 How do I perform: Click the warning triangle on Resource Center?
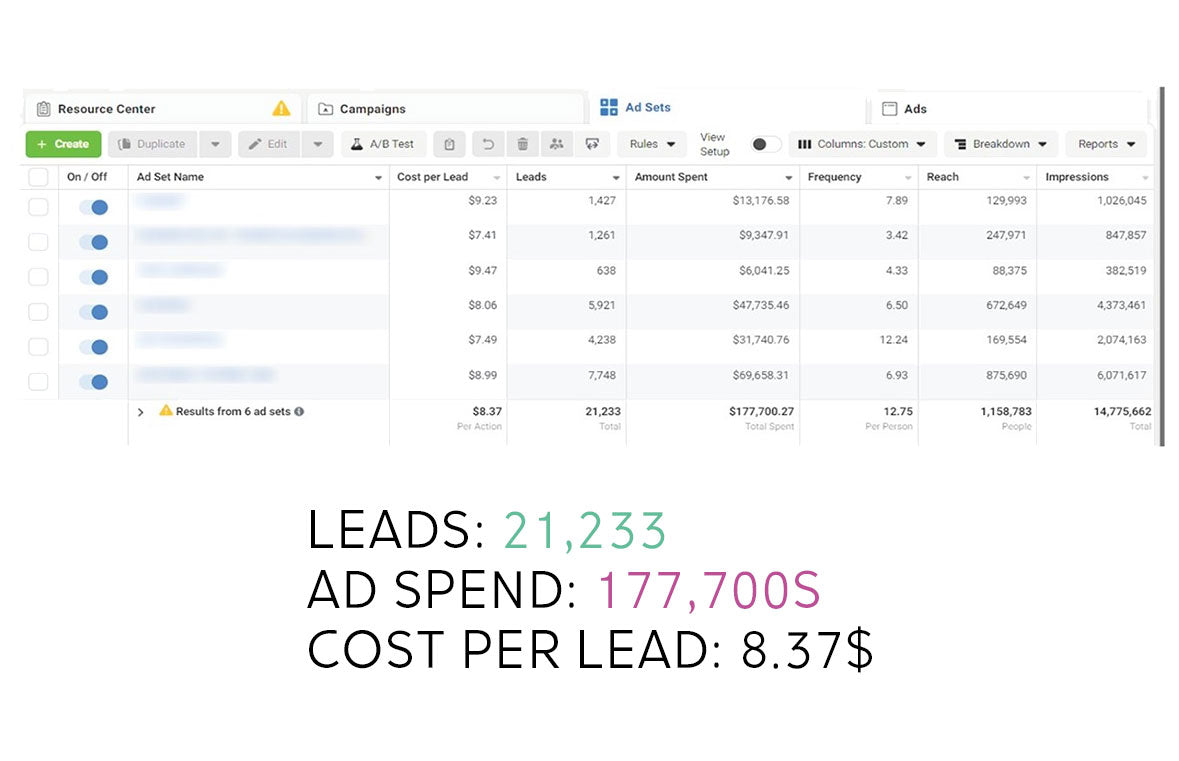(281, 108)
